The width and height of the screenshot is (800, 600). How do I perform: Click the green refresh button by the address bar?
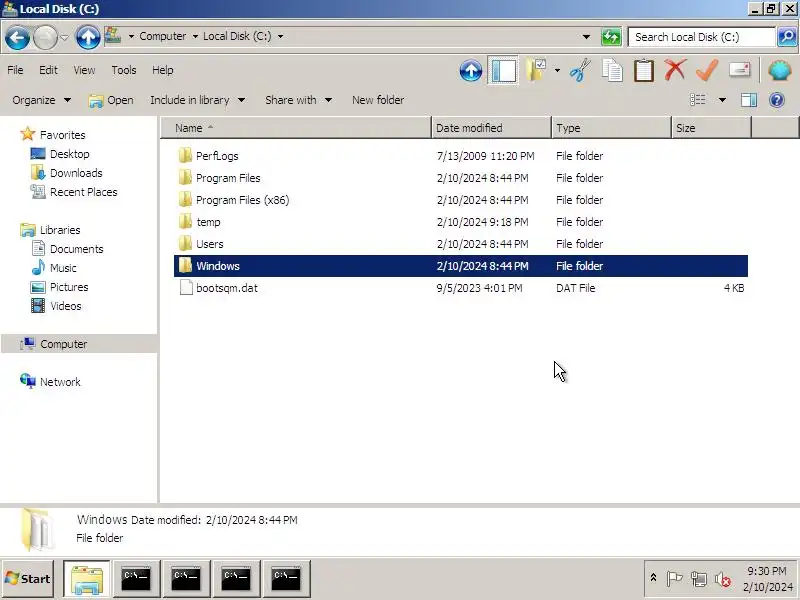click(611, 37)
